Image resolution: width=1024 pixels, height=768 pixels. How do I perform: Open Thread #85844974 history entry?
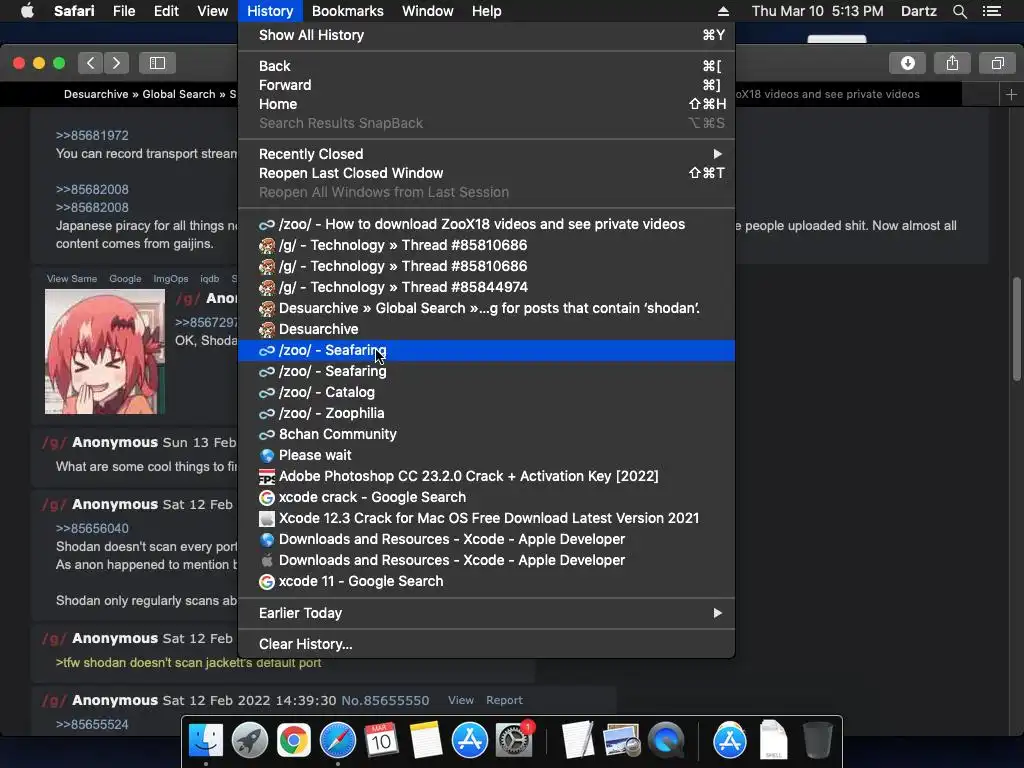point(487,287)
